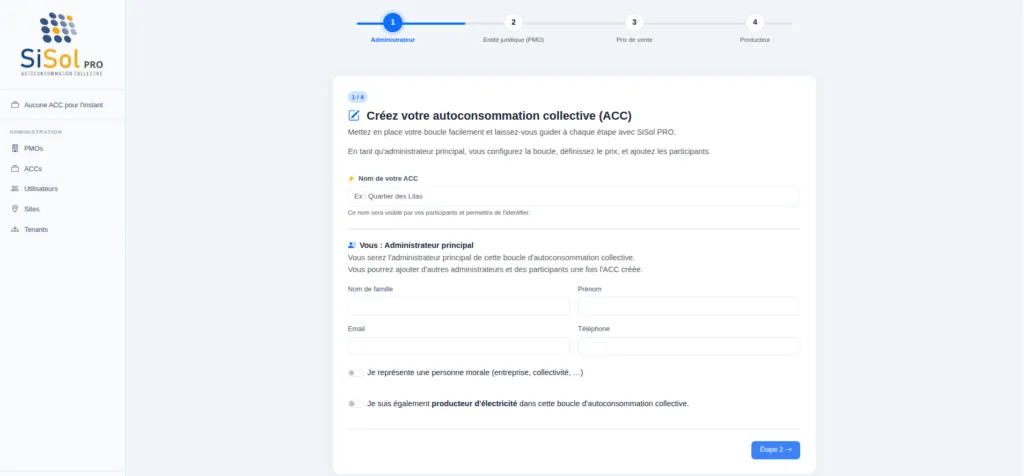Click 'Entité juridique (PMO)' step label
The image size is (1024, 476).
coord(513,40)
